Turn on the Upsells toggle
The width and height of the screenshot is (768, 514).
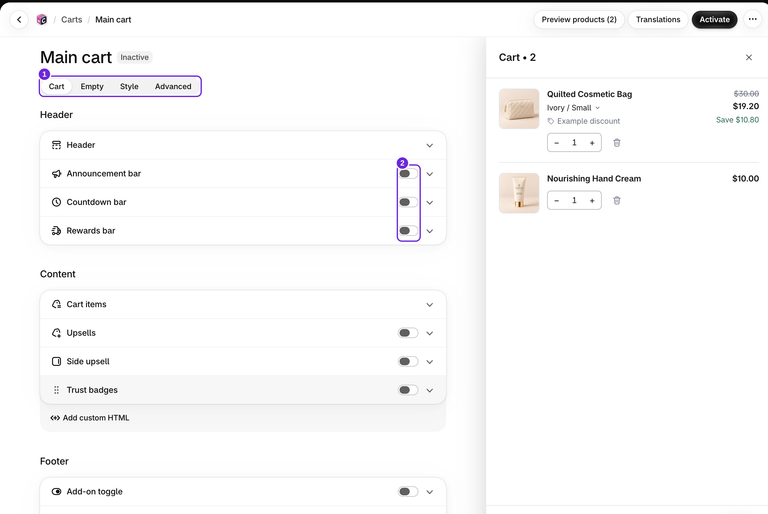click(408, 333)
